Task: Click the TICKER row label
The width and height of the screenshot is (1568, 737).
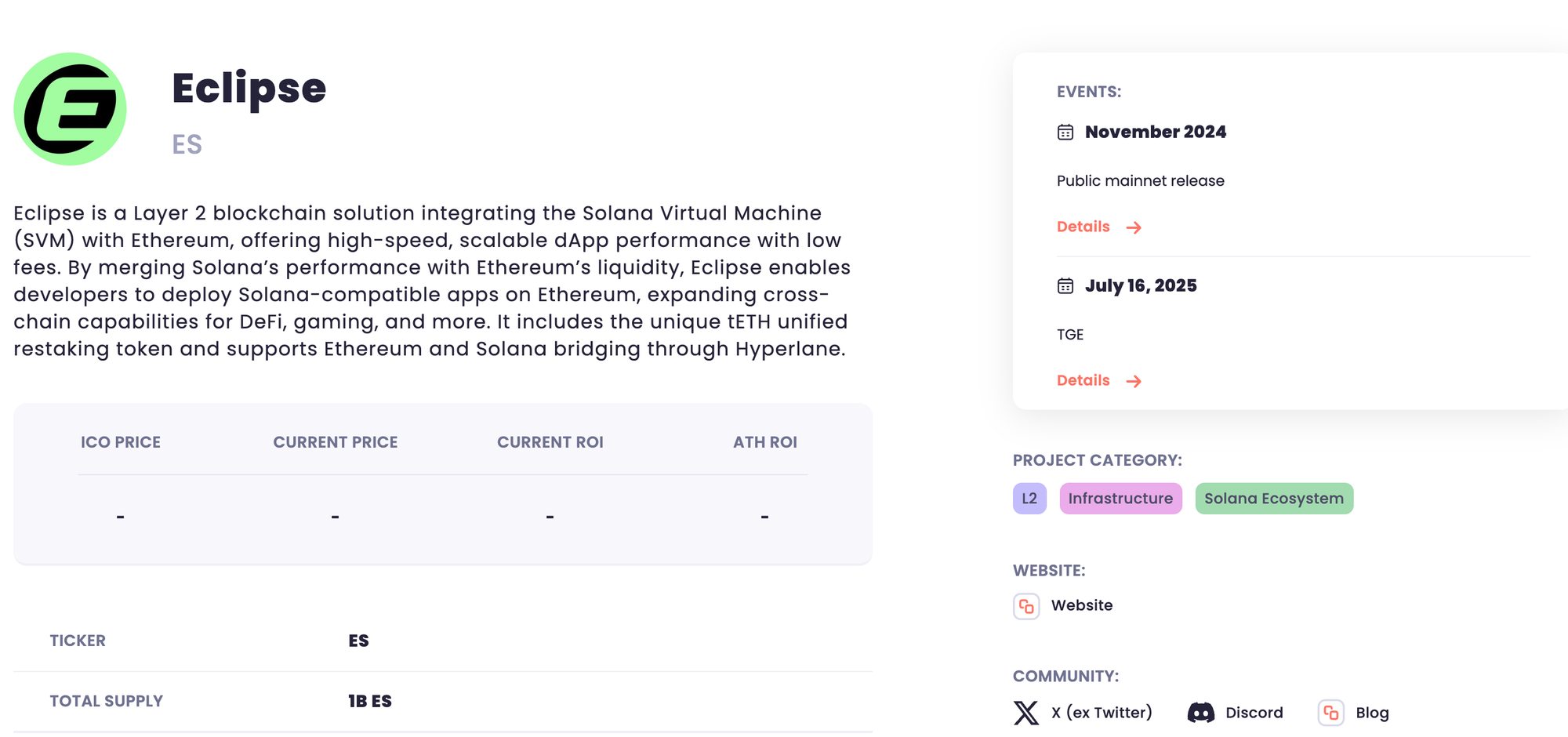Action: tap(78, 641)
